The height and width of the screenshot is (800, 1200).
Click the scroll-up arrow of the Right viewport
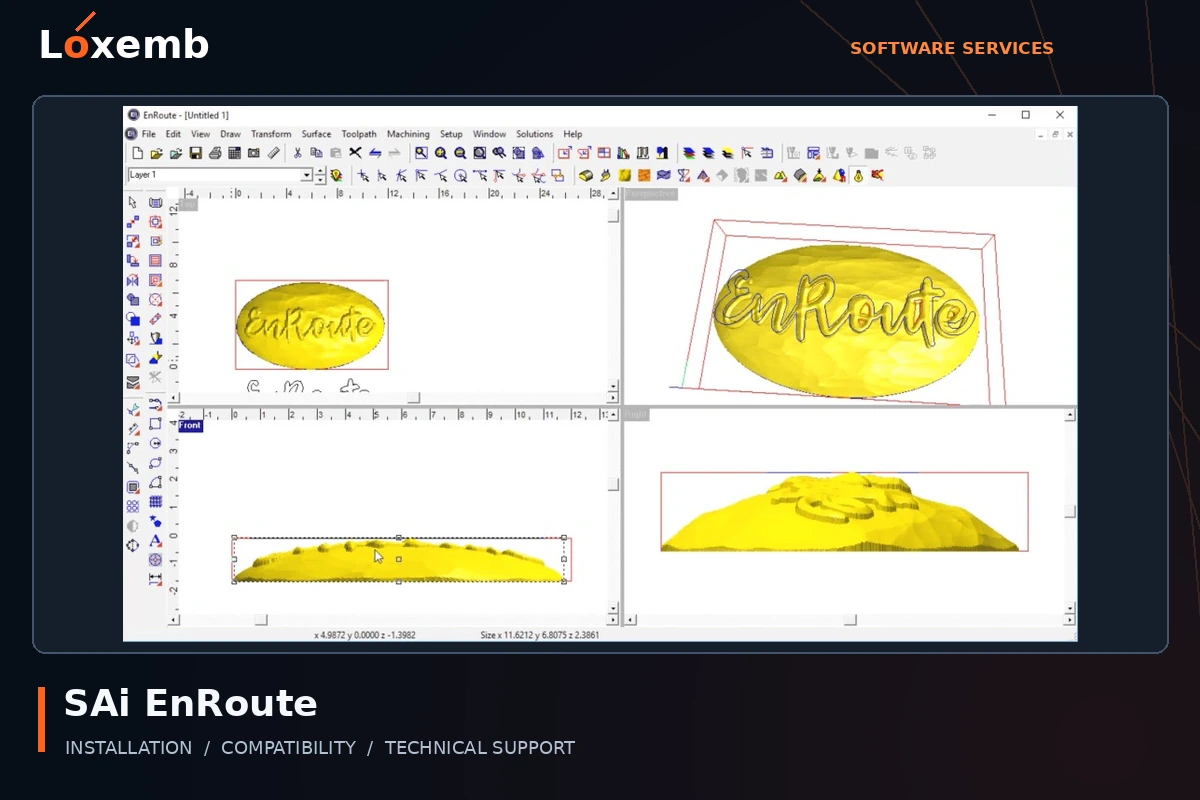(x=1070, y=415)
